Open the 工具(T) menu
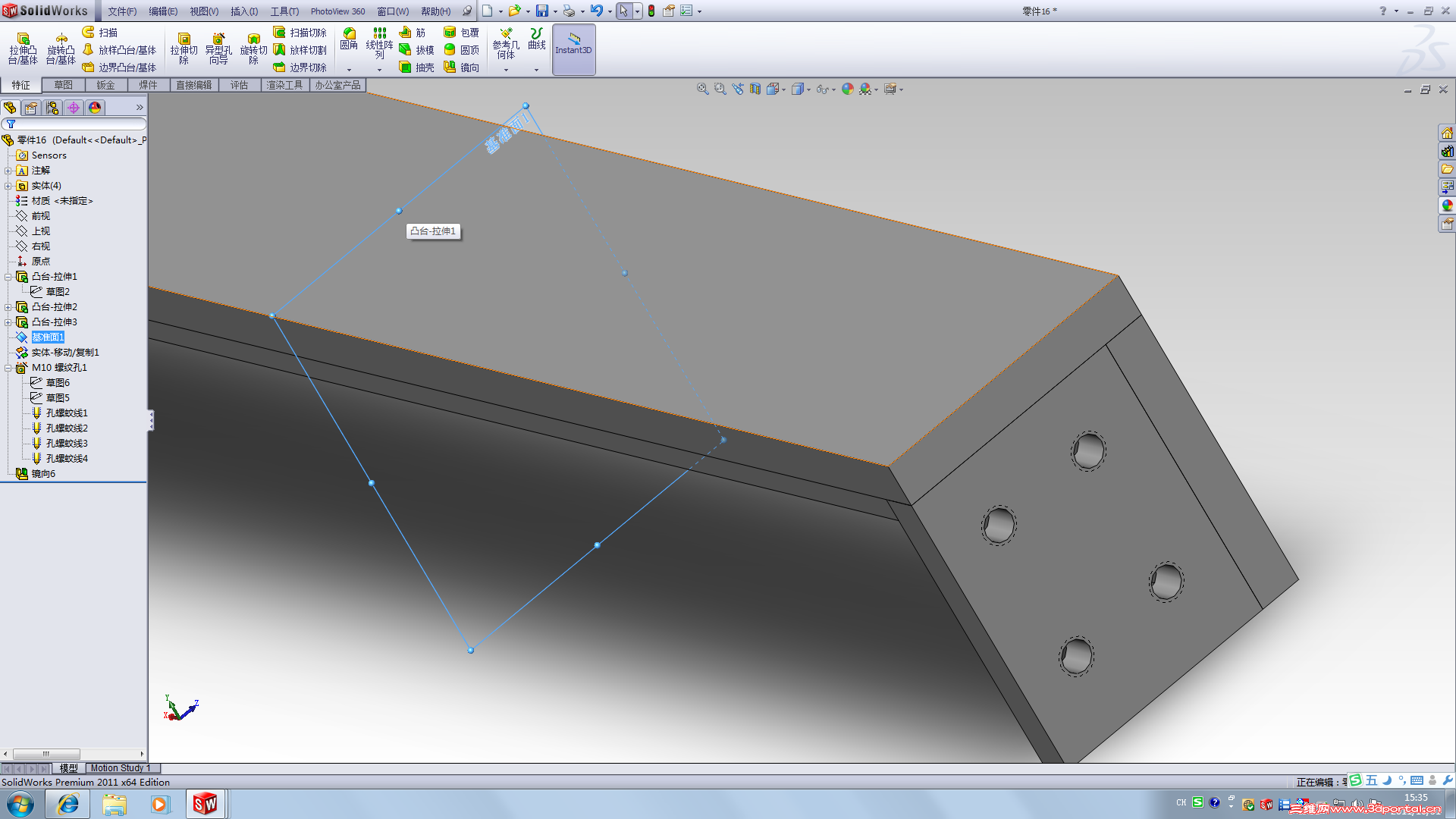Screen dimensions: 1456x819 click(284, 11)
